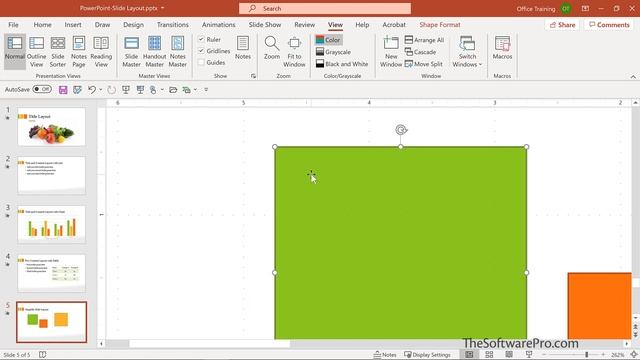Image resolution: width=640 pixels, height=360 pixels.
Task: Save the presentation from Quick Access Toolbar
Action: click(63, 90)
